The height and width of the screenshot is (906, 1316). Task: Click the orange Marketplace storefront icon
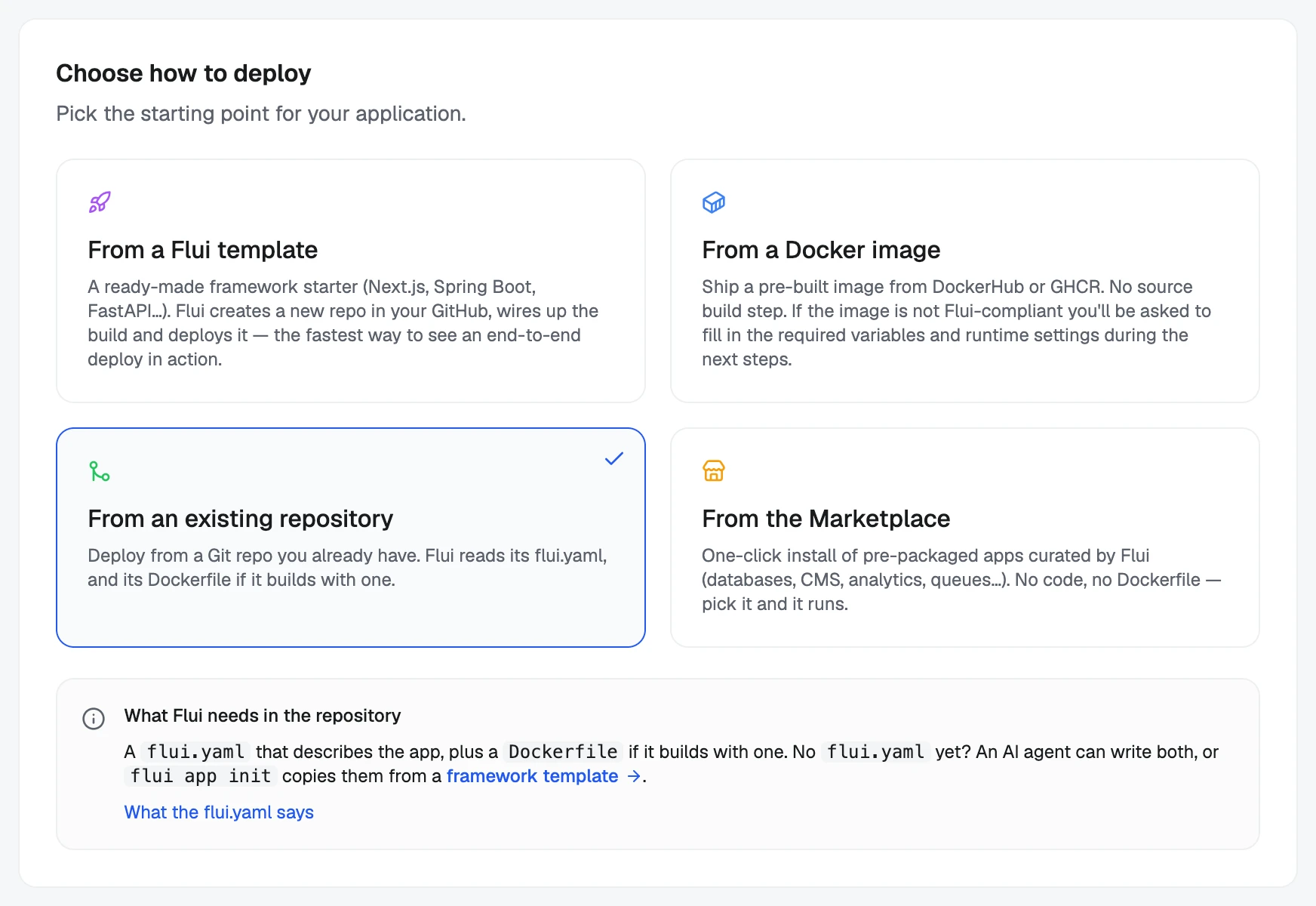(714, 471)
